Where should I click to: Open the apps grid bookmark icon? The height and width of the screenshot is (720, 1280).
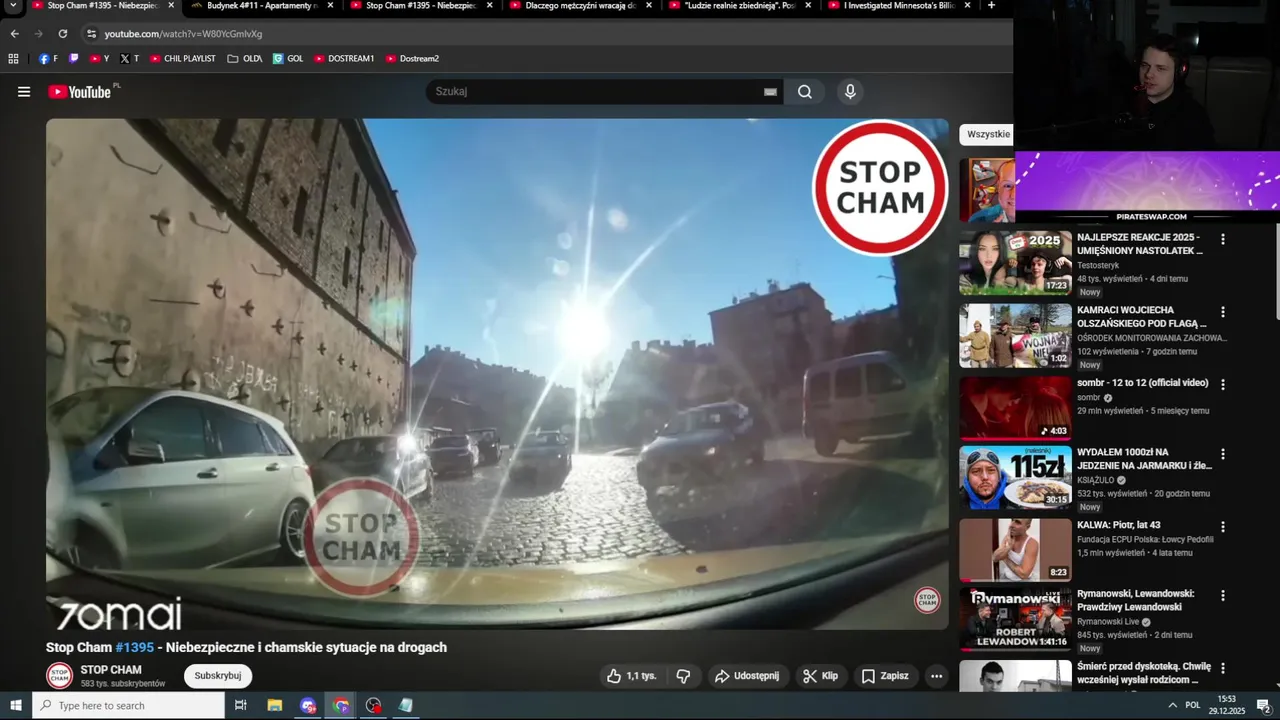(14, 59)
